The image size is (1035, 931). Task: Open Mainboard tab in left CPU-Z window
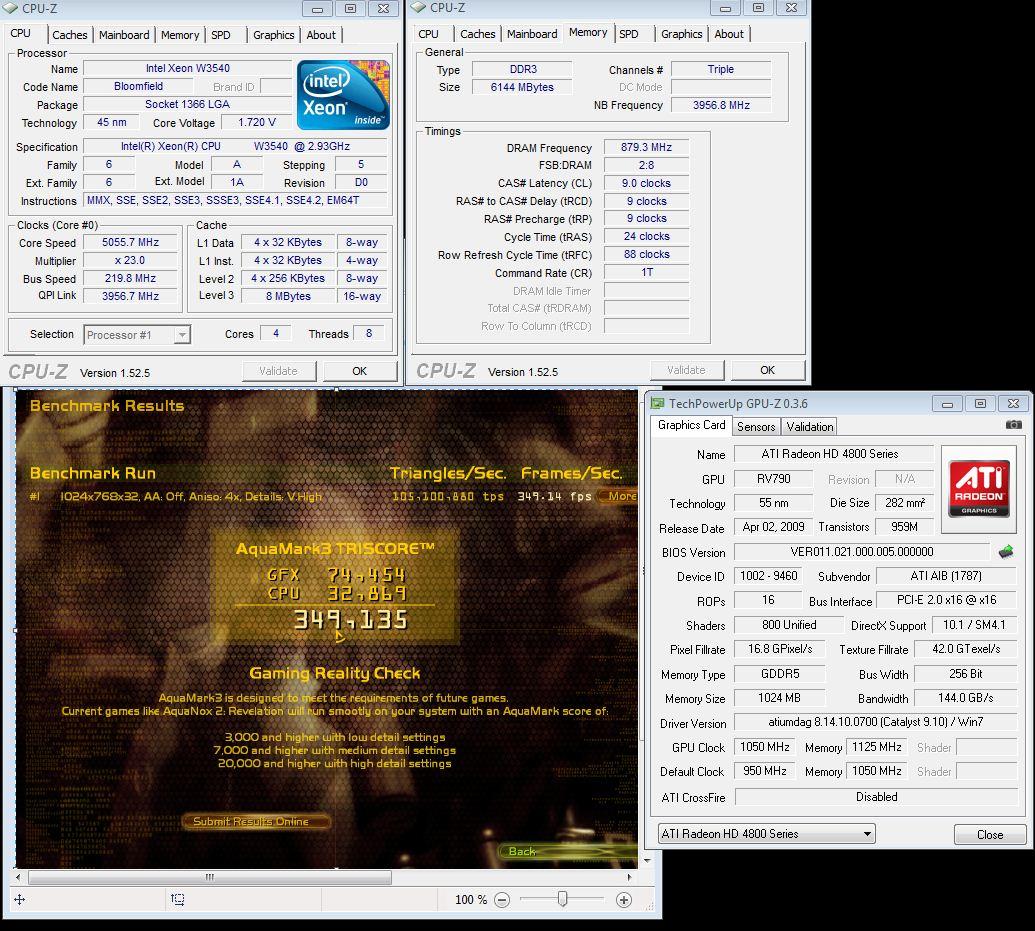pyautogui.click(x=124, y=35)
